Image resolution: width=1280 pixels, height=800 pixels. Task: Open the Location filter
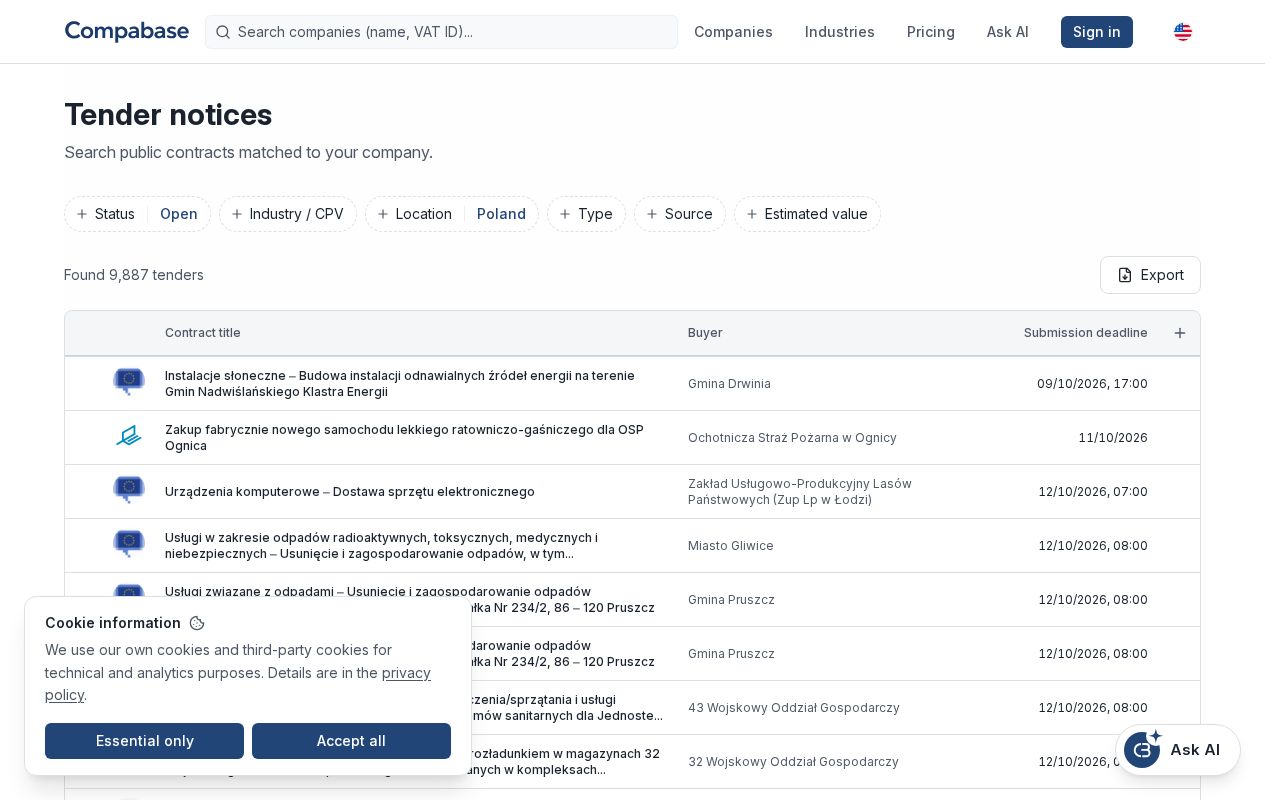(x=452, y=214)
